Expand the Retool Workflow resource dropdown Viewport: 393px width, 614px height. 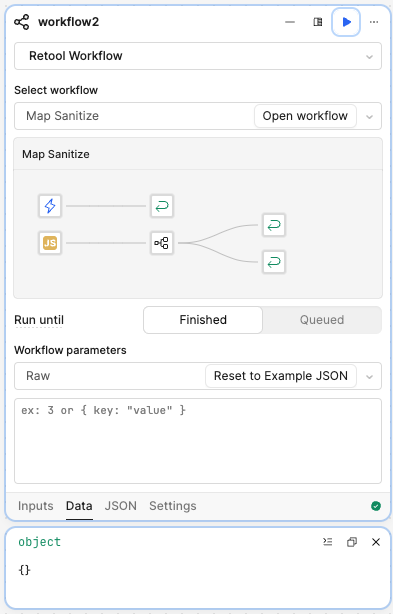click(x=198, y=56)
